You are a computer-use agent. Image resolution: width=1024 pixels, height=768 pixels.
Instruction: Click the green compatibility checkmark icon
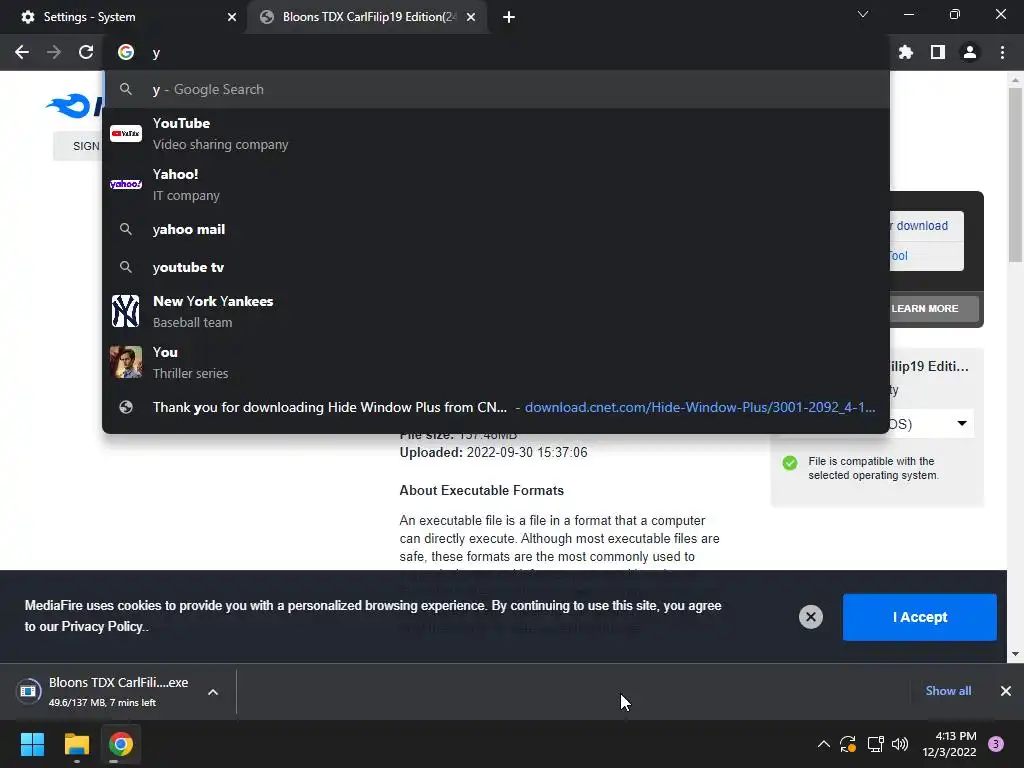pos(790,463)
